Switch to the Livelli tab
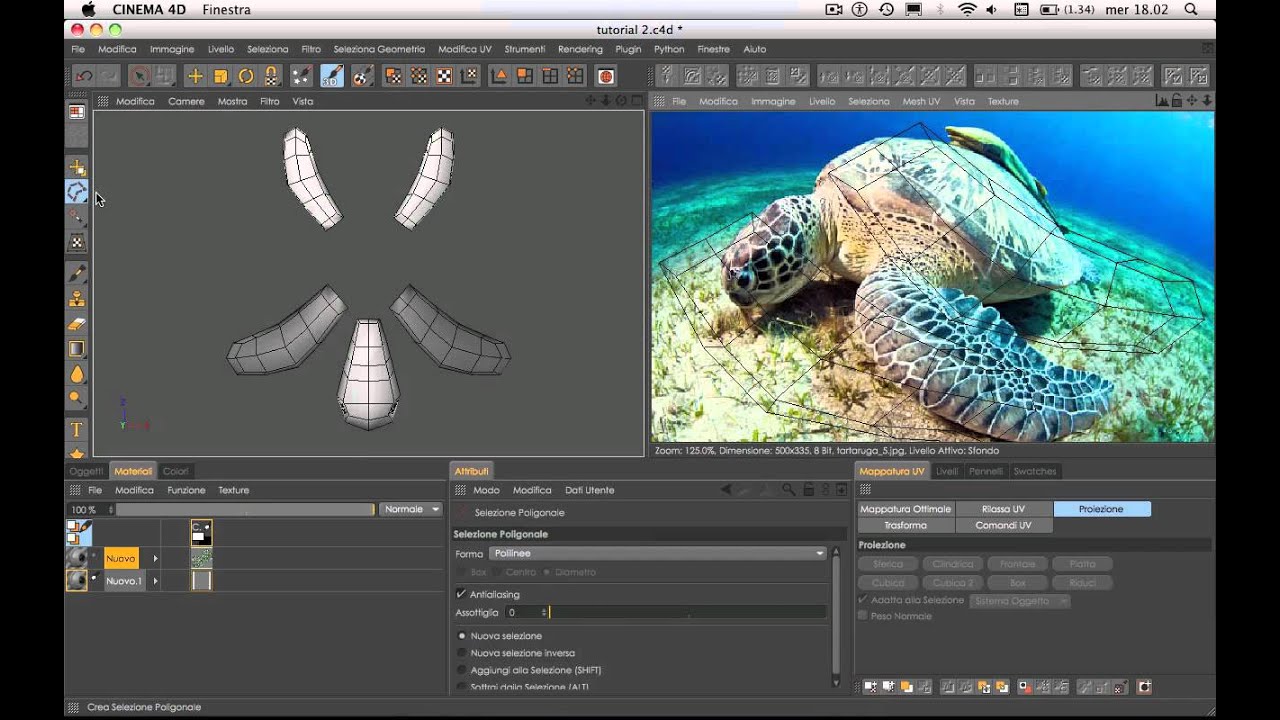The height and width of the screenshot is (720, 1280). click(x=946, y=471)
